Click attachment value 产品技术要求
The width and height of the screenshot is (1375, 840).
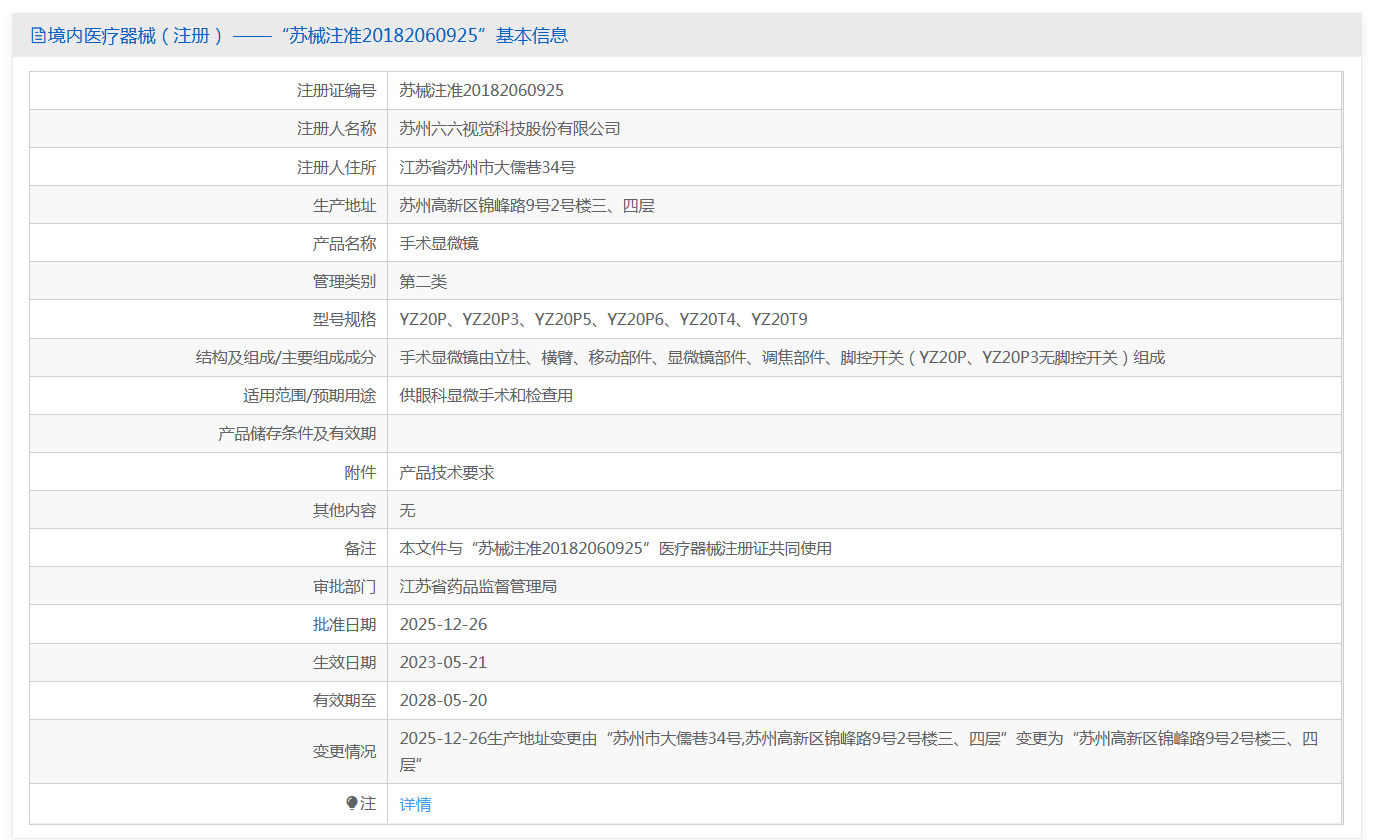tap(447, 472)
